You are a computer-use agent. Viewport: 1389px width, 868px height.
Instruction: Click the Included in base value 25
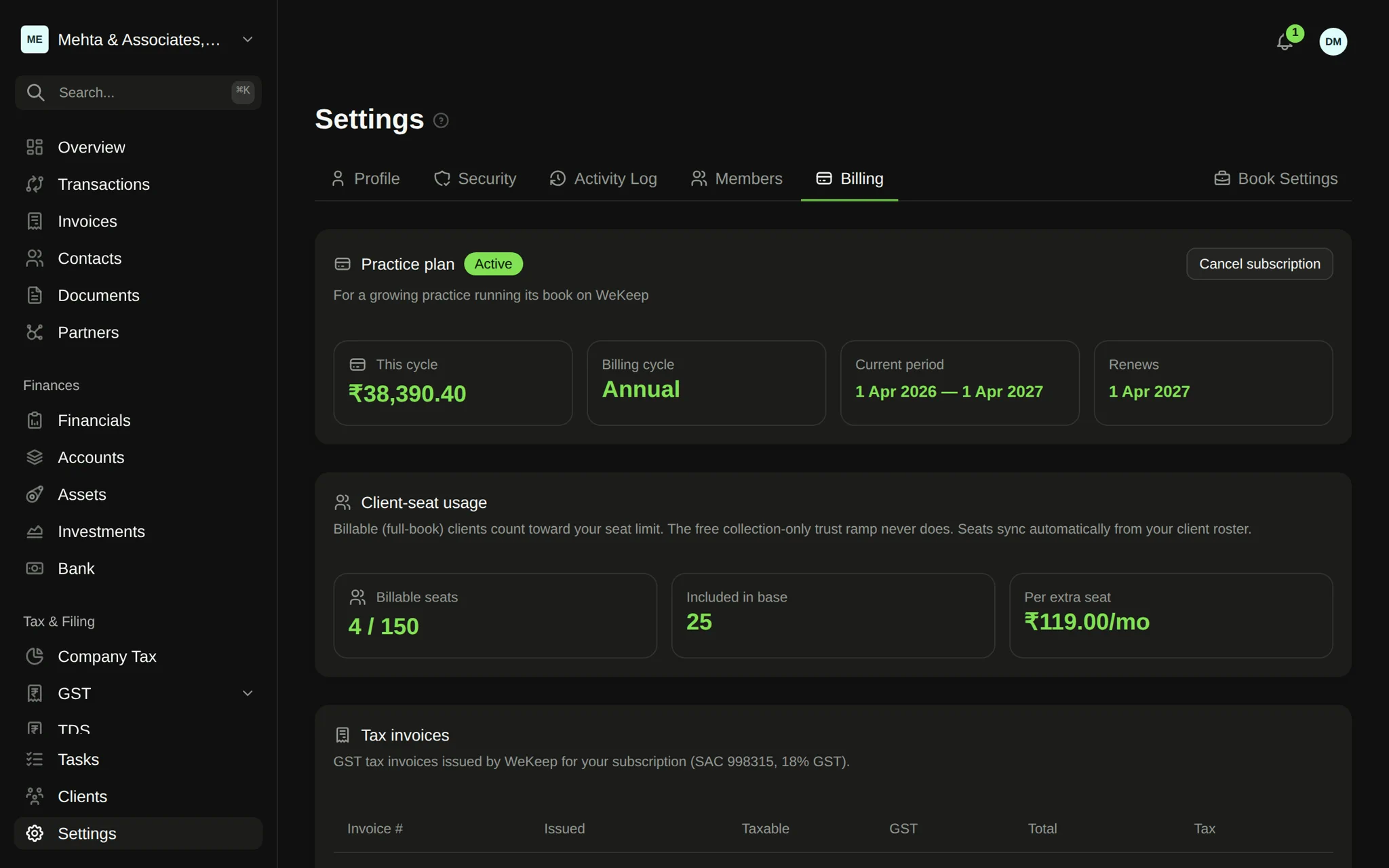click(x=699, y=622)
